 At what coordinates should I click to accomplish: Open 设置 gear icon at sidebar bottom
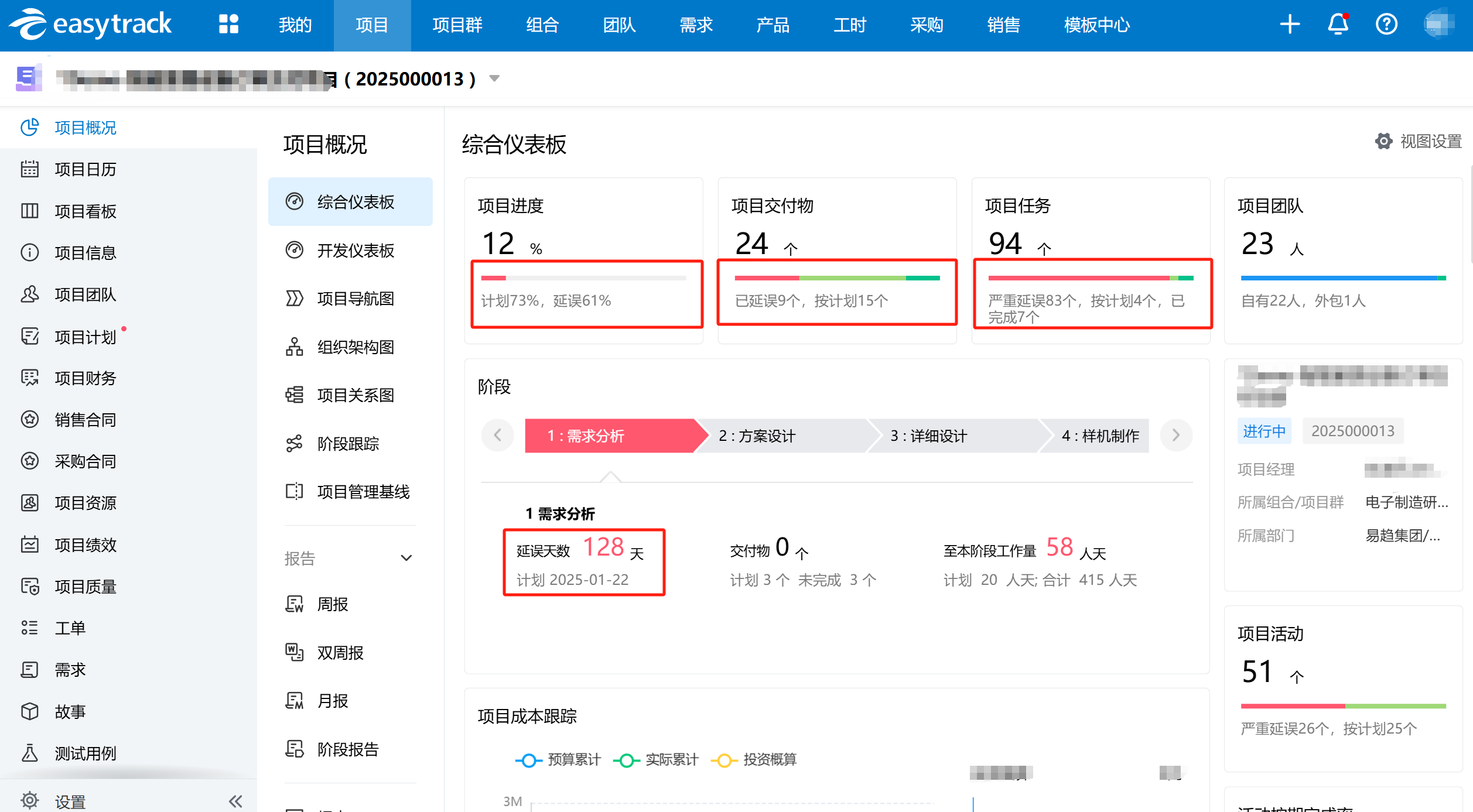pyautogui.click(x=30, y=800)
